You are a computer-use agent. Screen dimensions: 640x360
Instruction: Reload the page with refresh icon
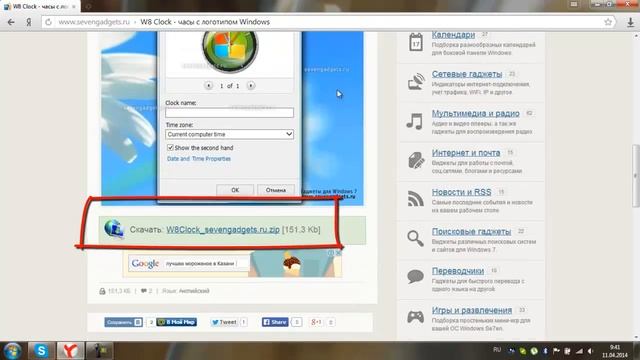(x=49, y=22)
